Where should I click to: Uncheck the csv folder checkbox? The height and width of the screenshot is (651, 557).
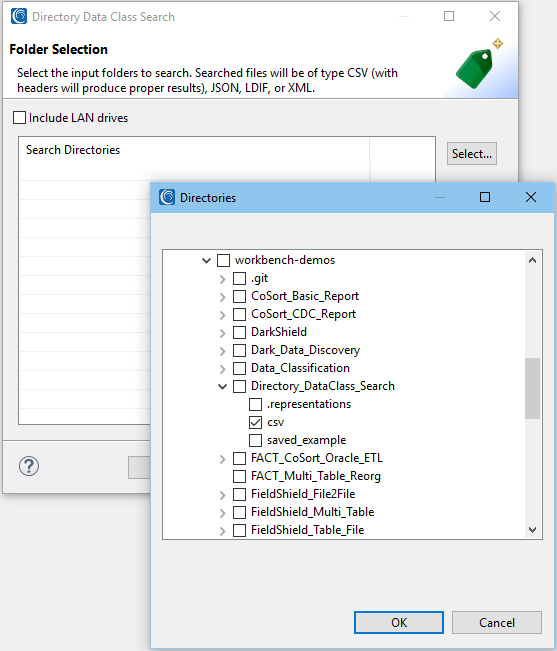pyautogui.click(x=255, y=422)
